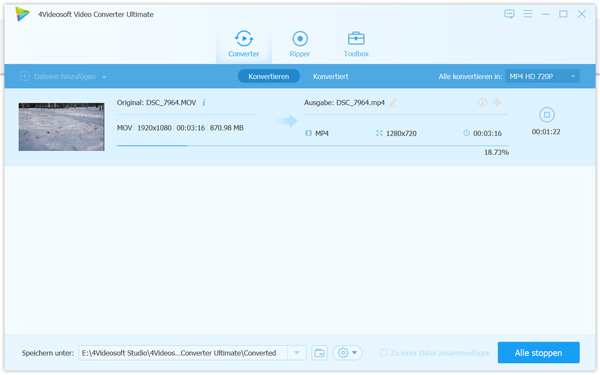Click the 18.73% progress value
The width and height of the screenshot is (600, 375).
(x=496, y=152)
